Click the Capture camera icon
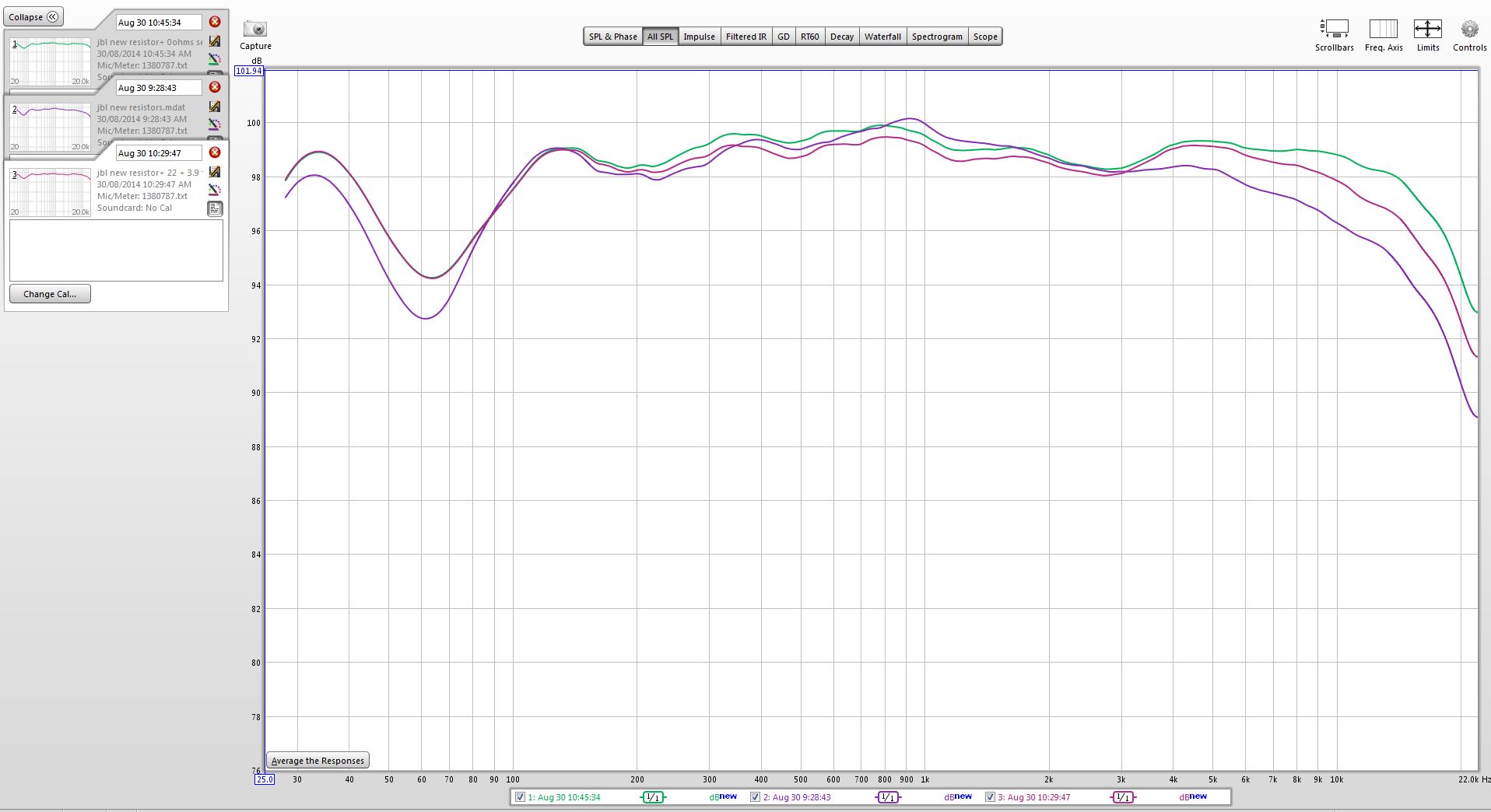 pos(255,29)
